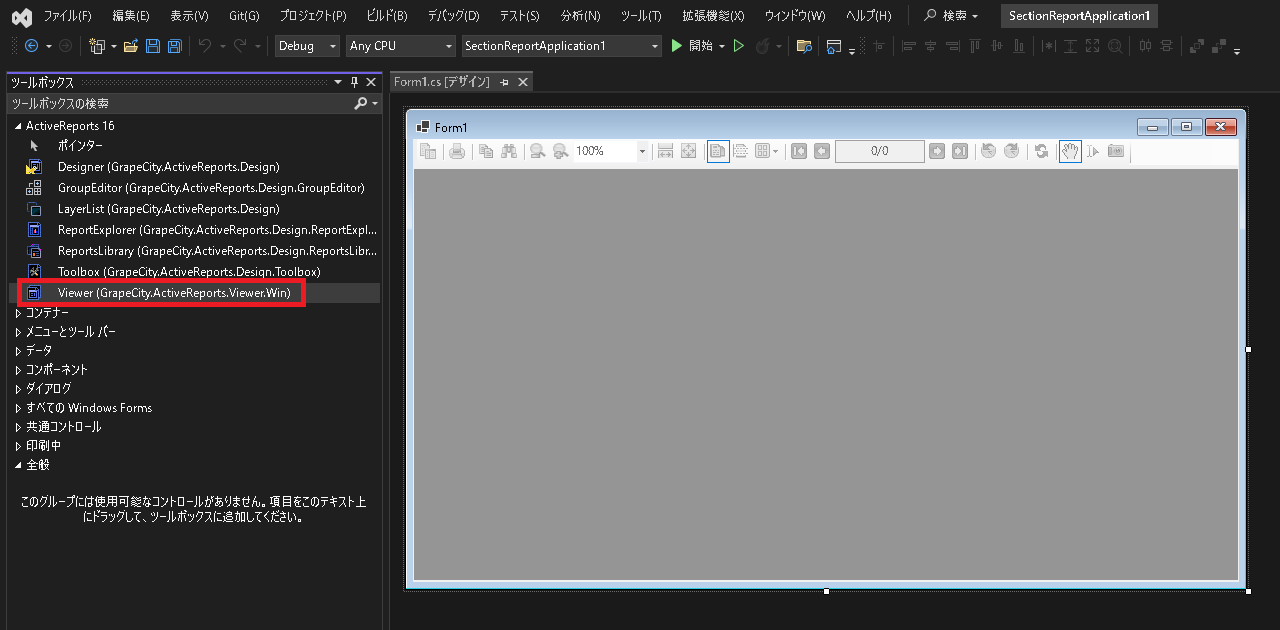
Task: Select the hand pan tool in the viewer
Action: (x=1070, y=151)
